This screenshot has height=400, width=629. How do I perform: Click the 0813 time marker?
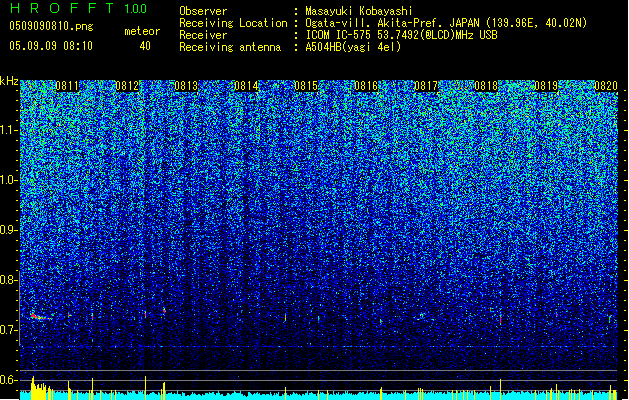tap(186, 86)
